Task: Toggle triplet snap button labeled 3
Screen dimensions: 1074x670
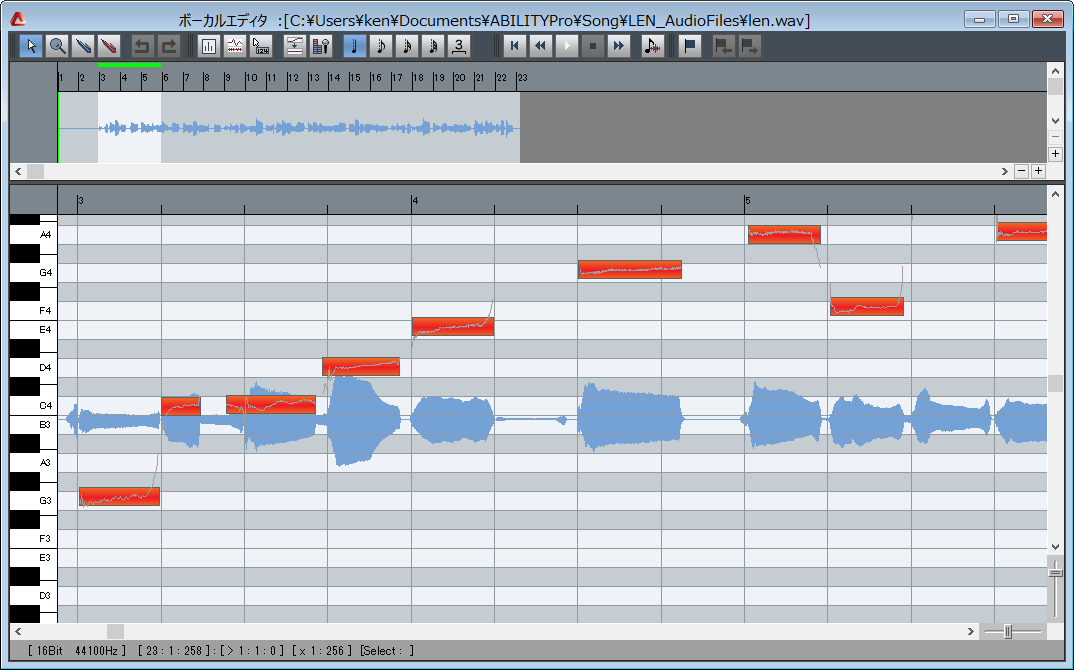Action: [x=459, y=46]
